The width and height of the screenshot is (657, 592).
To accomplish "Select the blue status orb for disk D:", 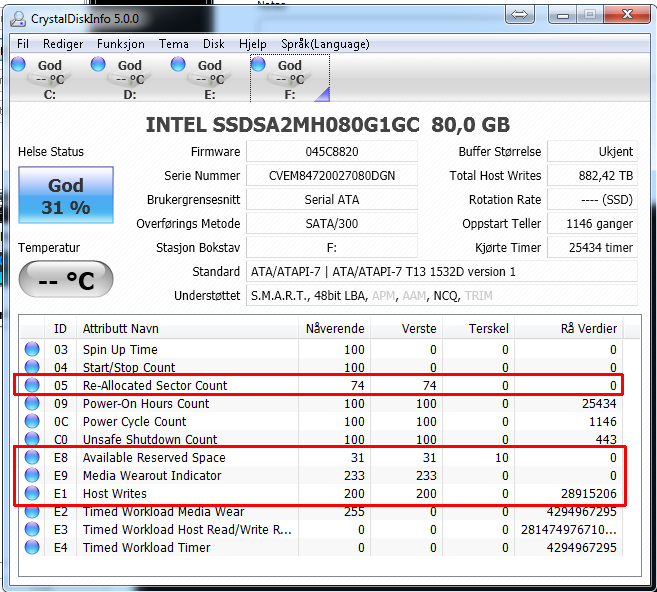I will (98, 64).
